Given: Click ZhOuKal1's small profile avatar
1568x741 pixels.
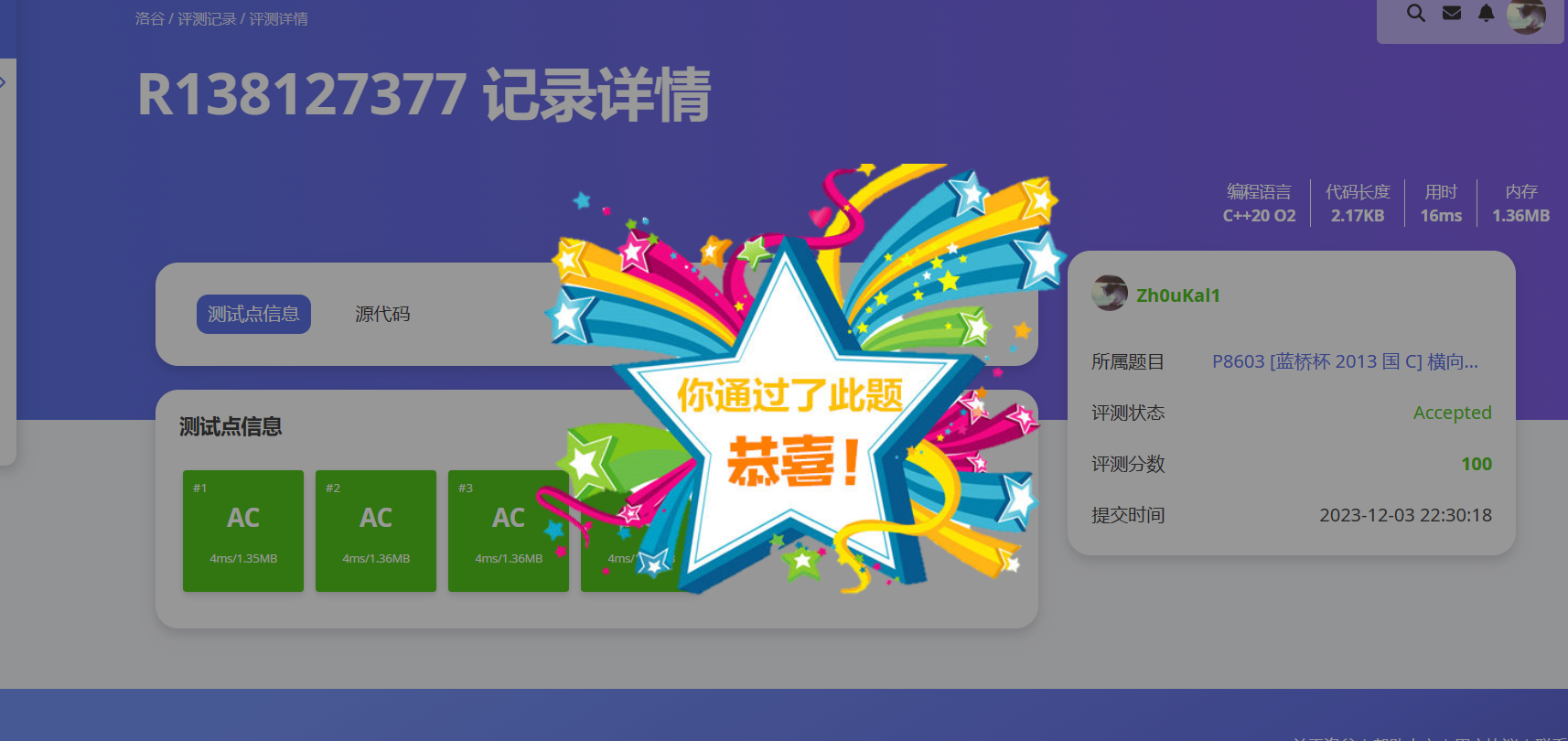Looking at the screenshot, I should 1110,293.
